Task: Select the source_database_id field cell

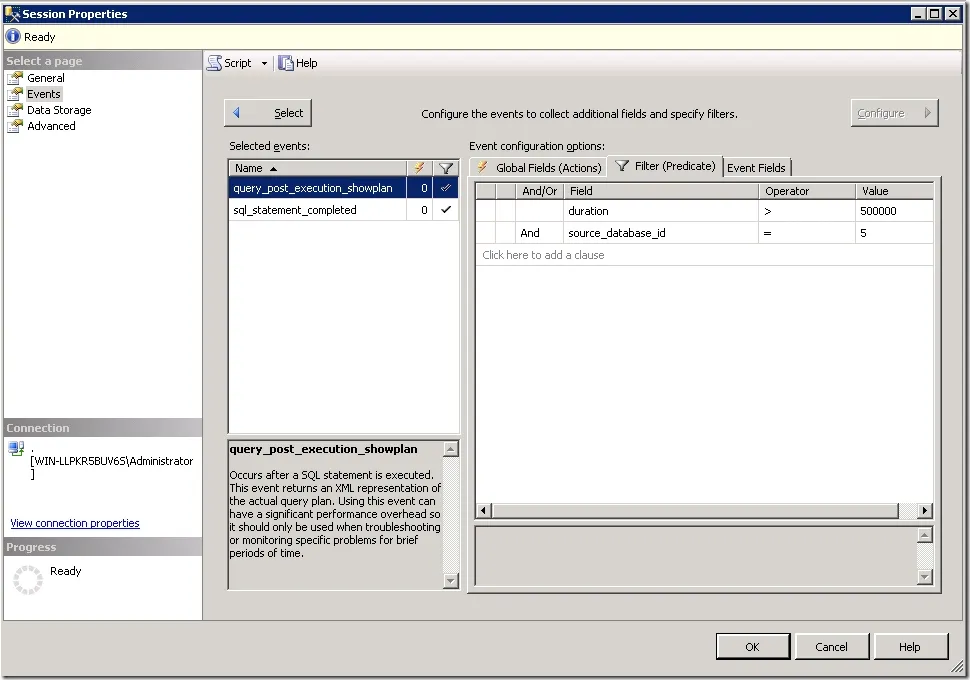Action: tap(661, 233)
